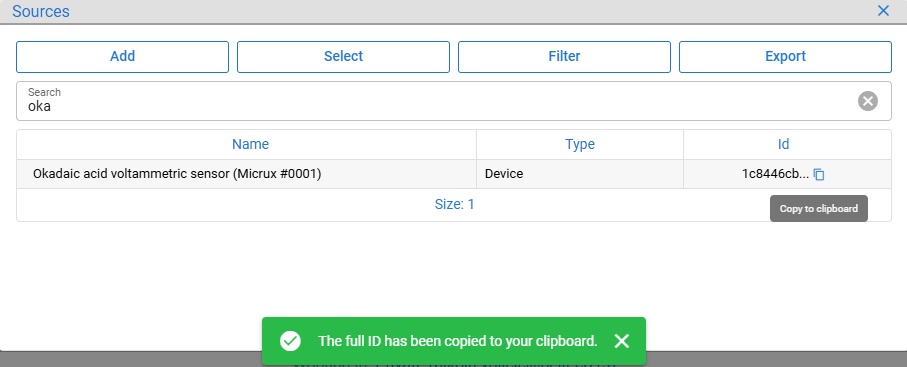This screenshot has height=367, width=907.
Task: Click the 'Device' type cell
Action: pos(504,174)
